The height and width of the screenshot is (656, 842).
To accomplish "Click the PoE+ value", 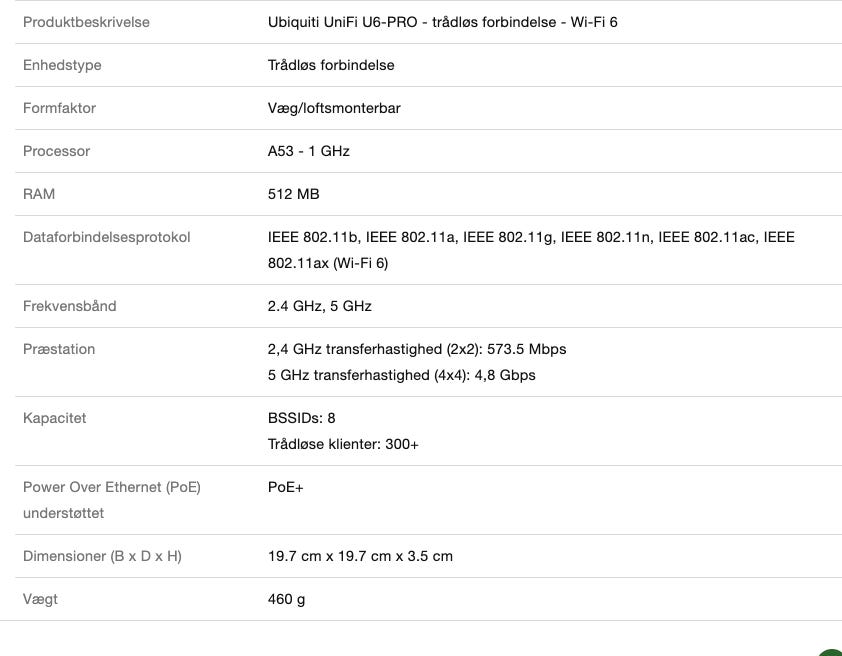I will coord(285,487).
